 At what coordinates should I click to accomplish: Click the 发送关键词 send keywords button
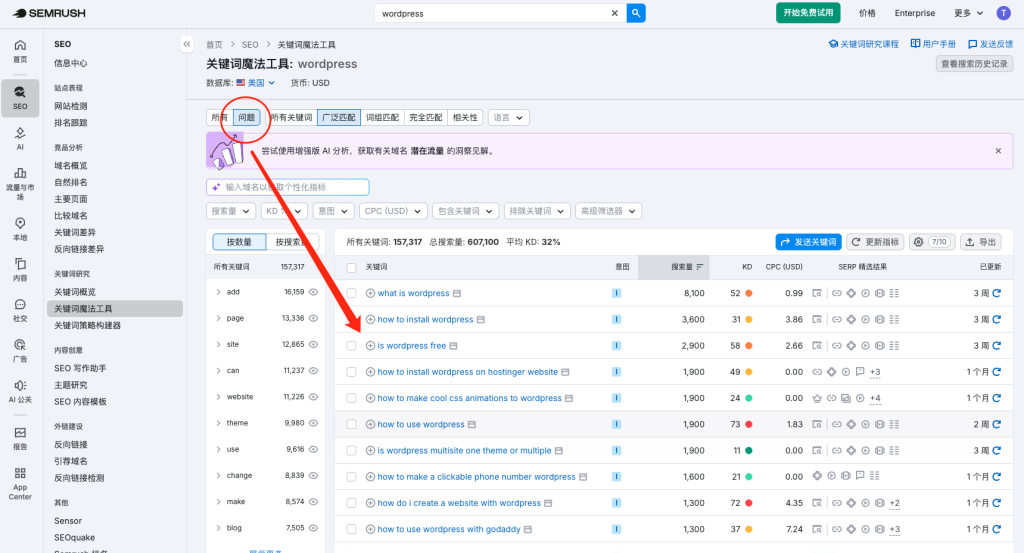[x=808, y=242]
